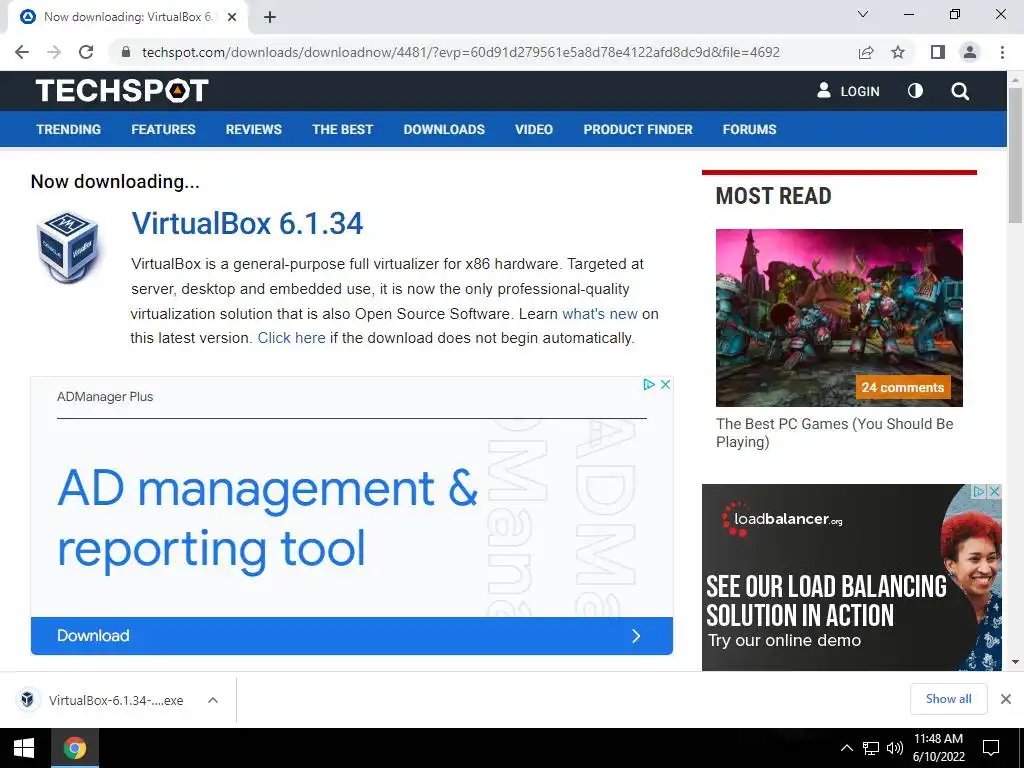Open the notification center icon

991,748
